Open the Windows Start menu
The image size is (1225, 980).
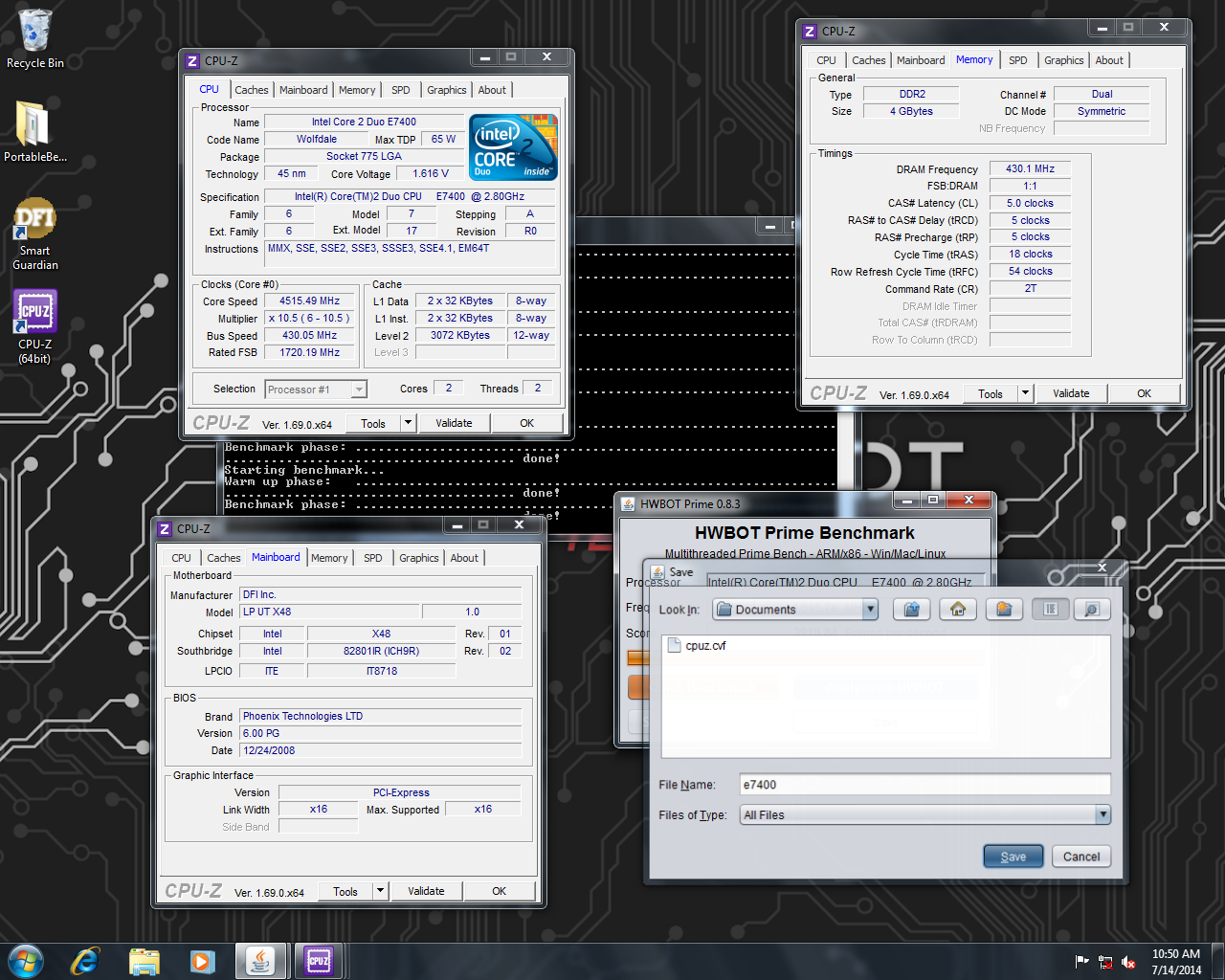click(x=26, y=961)
